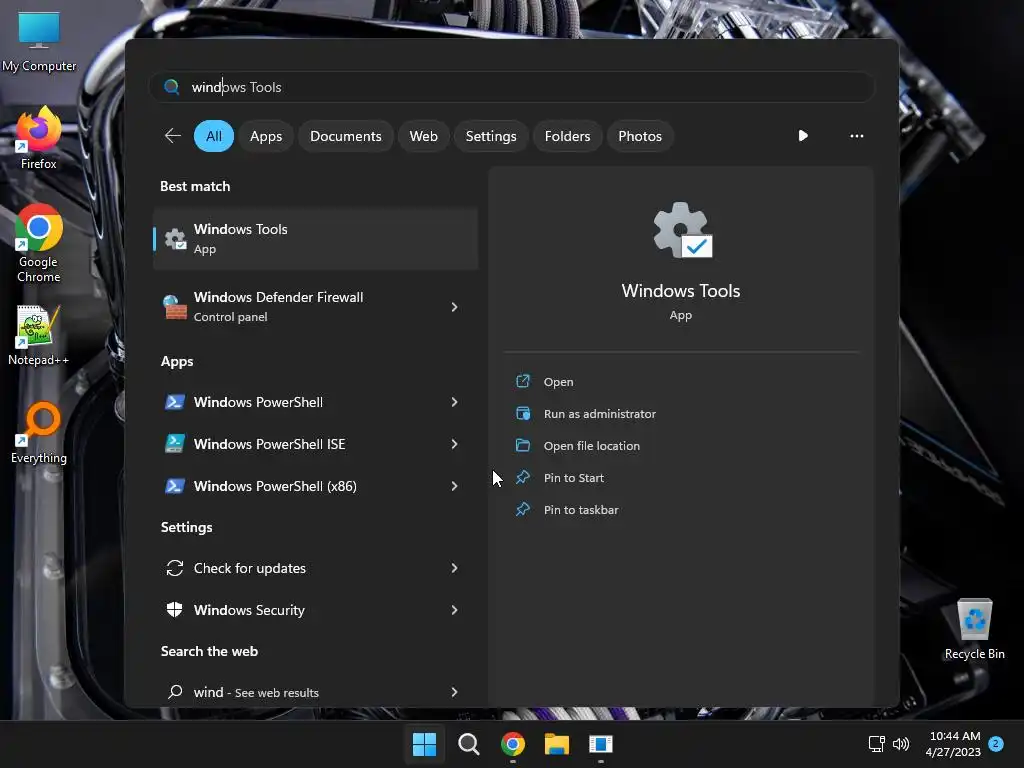
Task: Switch to Photos filter tab
Action: pyautogui.click(x=639, y=136)
